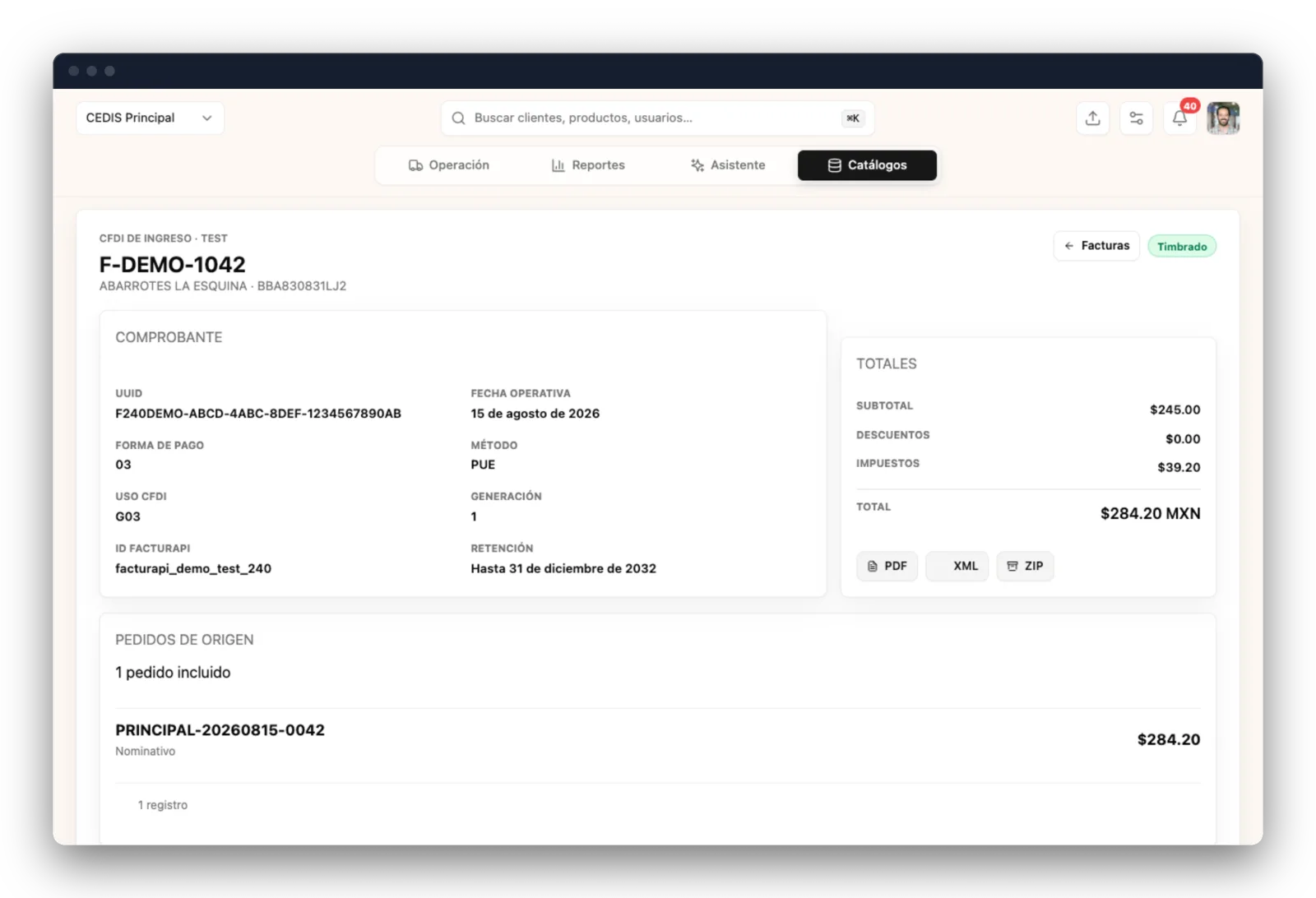1316x898 pixels.
Task: Click the document icon on PDF button
Action: click(x=873, y=566)
